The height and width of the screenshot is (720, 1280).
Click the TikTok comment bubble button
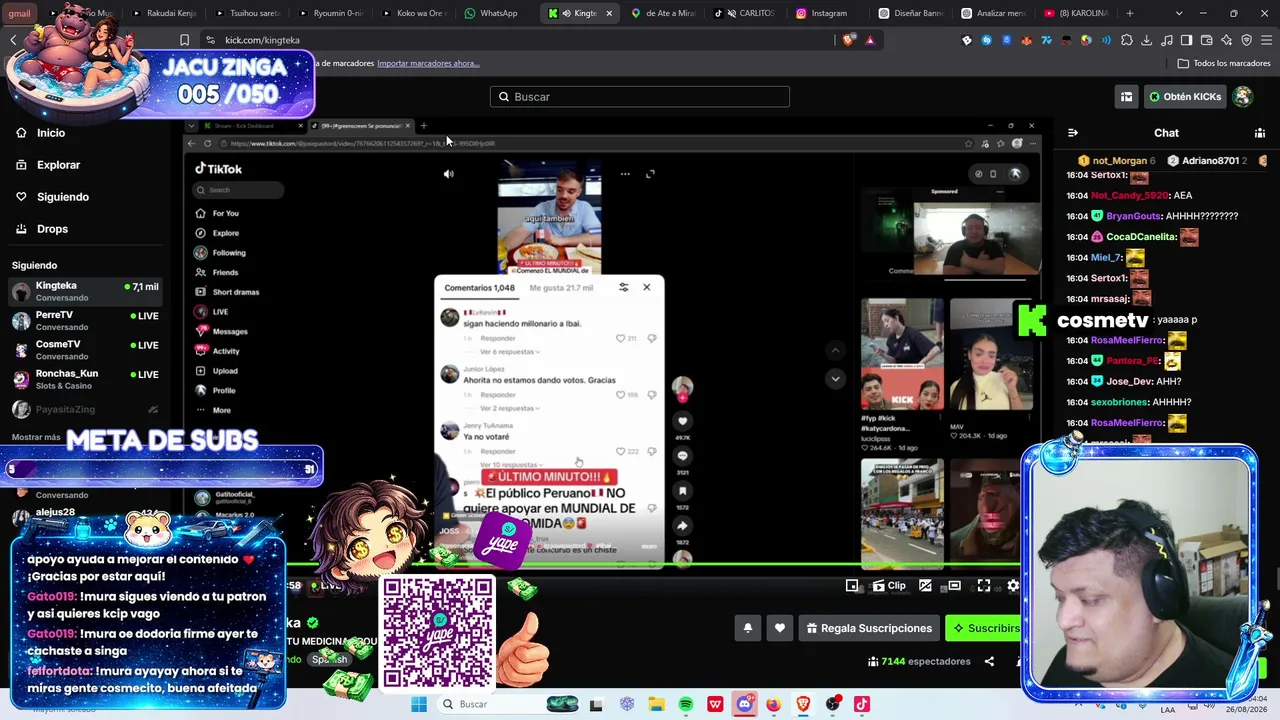pos(683,456)
